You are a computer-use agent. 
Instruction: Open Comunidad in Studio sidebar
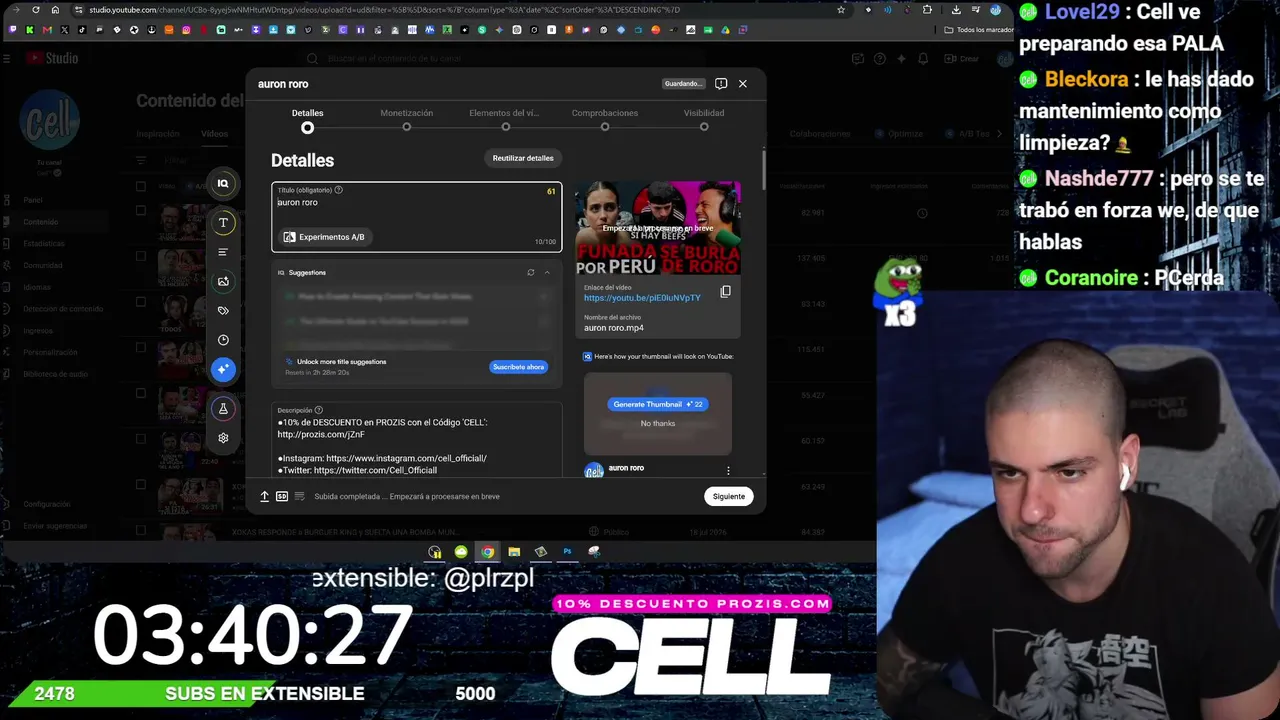click(43, 266)
